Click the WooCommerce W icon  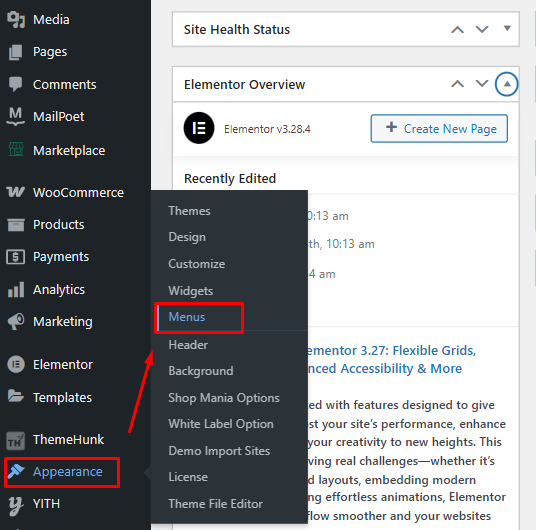pyautogui.click(x=15, y=192)
